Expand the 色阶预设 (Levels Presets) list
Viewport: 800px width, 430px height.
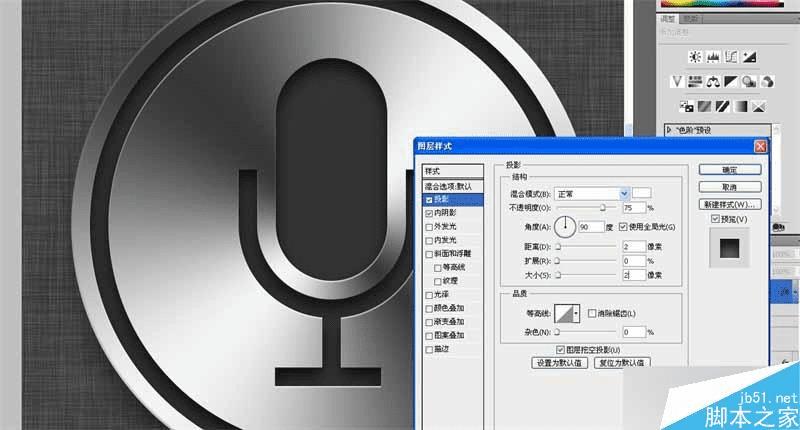669,130
